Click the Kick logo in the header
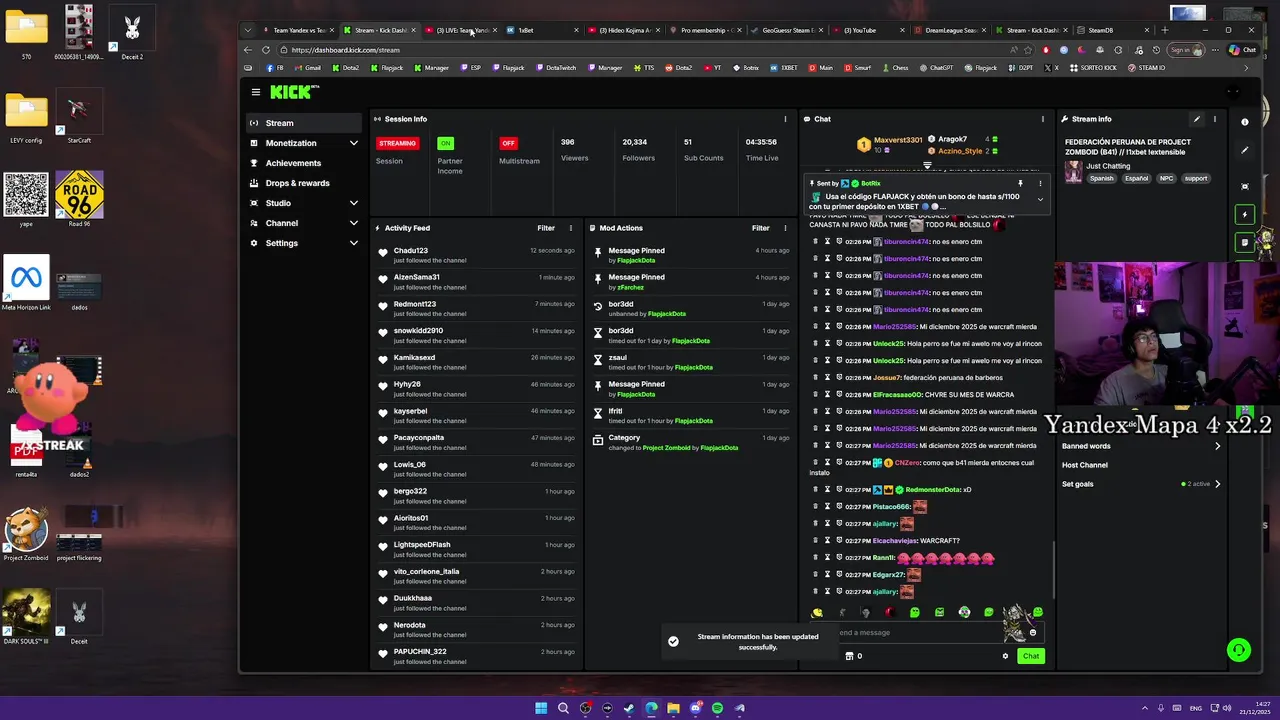 pyautogui.click(x=292, y=92)
